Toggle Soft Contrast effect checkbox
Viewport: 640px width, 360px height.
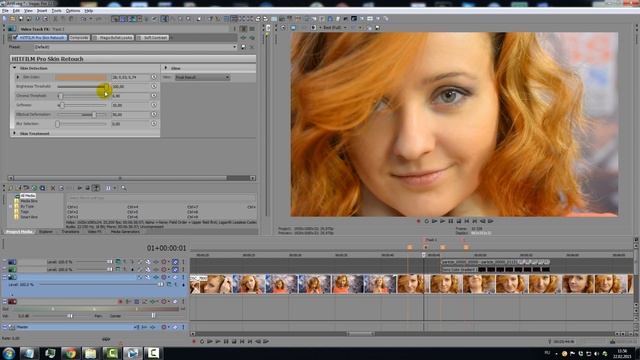(x=139, y=38)
